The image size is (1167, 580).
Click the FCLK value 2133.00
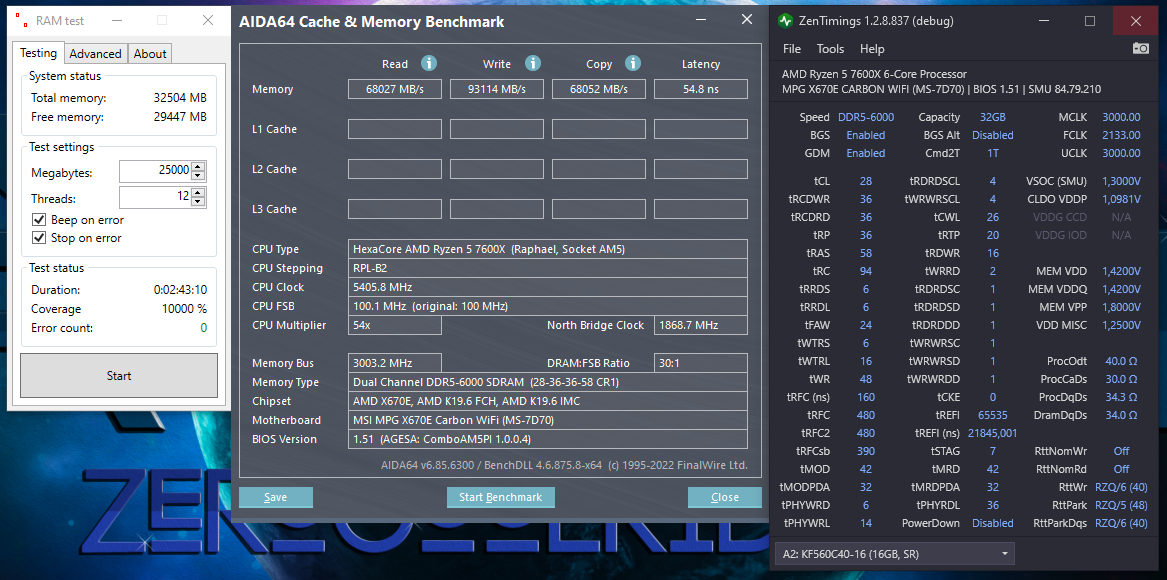click(1122, 135)
